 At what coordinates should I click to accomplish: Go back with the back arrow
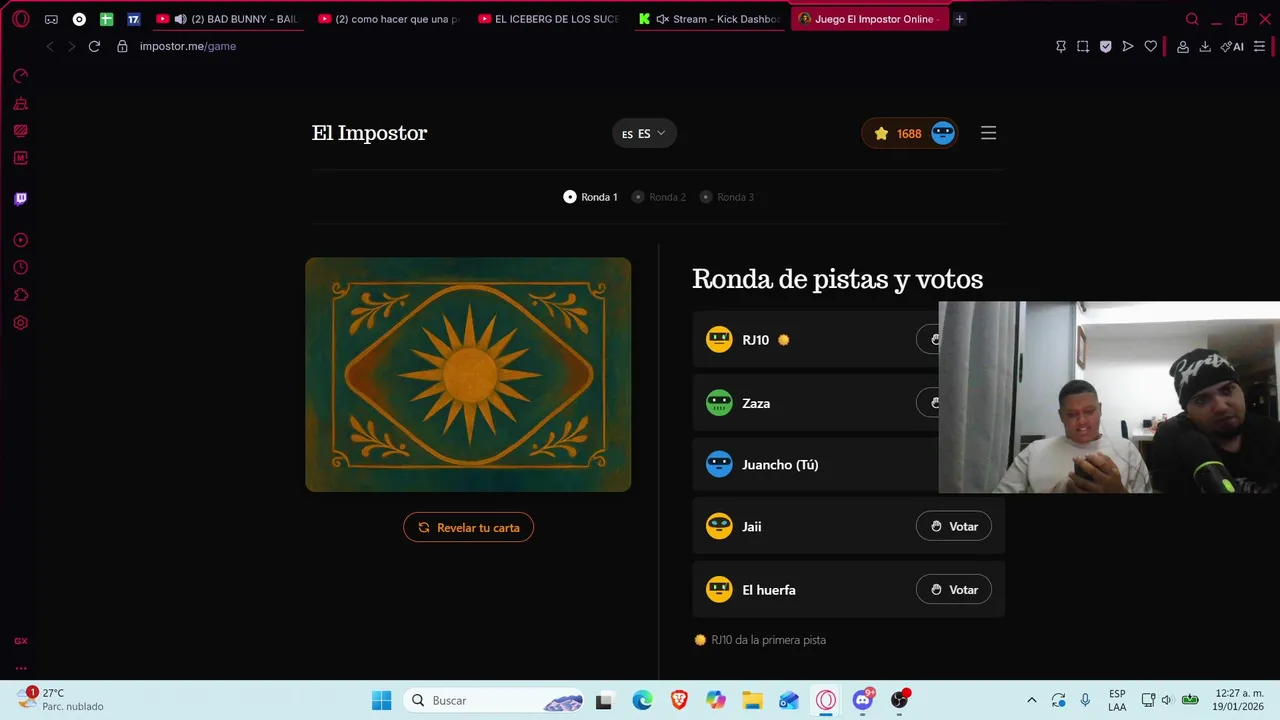point(50,46)
